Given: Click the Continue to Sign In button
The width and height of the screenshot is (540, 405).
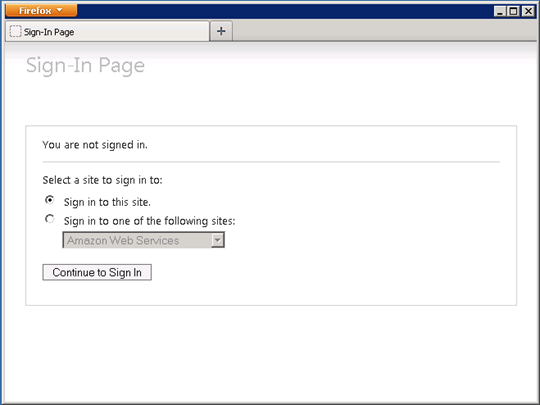Looking at the screenshot, I should (97, 272).
